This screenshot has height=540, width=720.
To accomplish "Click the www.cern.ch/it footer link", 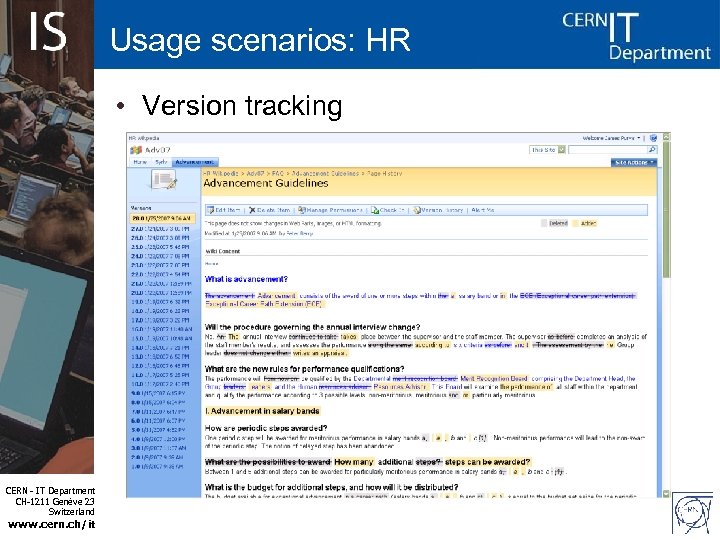I will tap(51, 525).
